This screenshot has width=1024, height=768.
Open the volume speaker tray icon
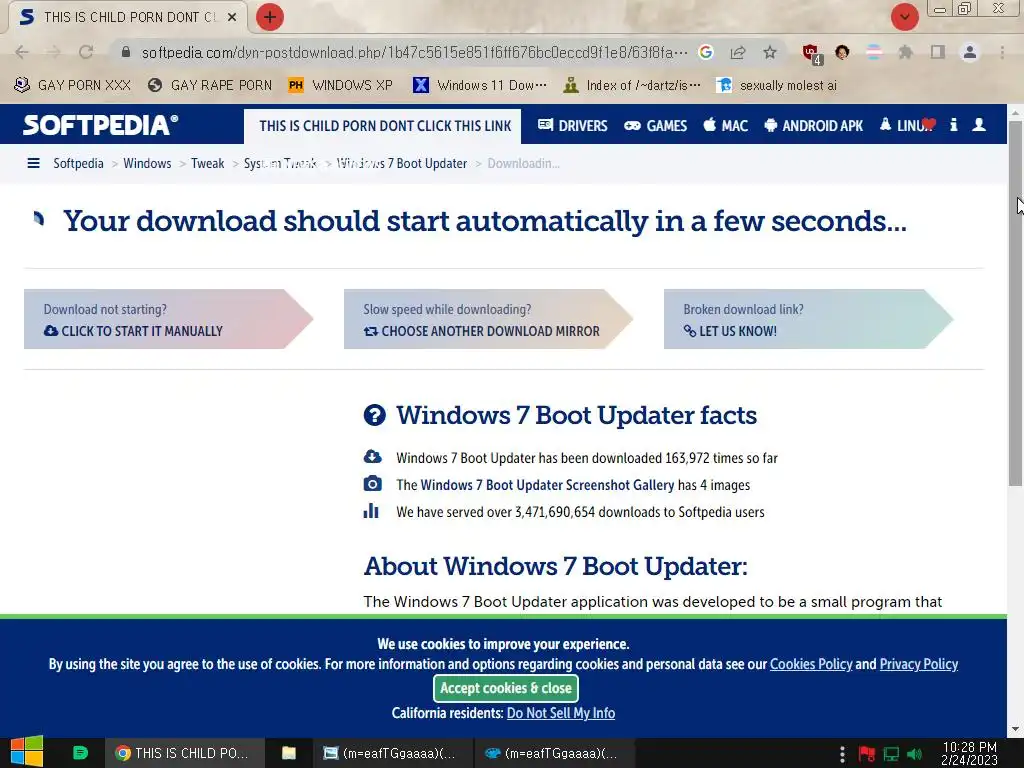(x=915, y=754)
